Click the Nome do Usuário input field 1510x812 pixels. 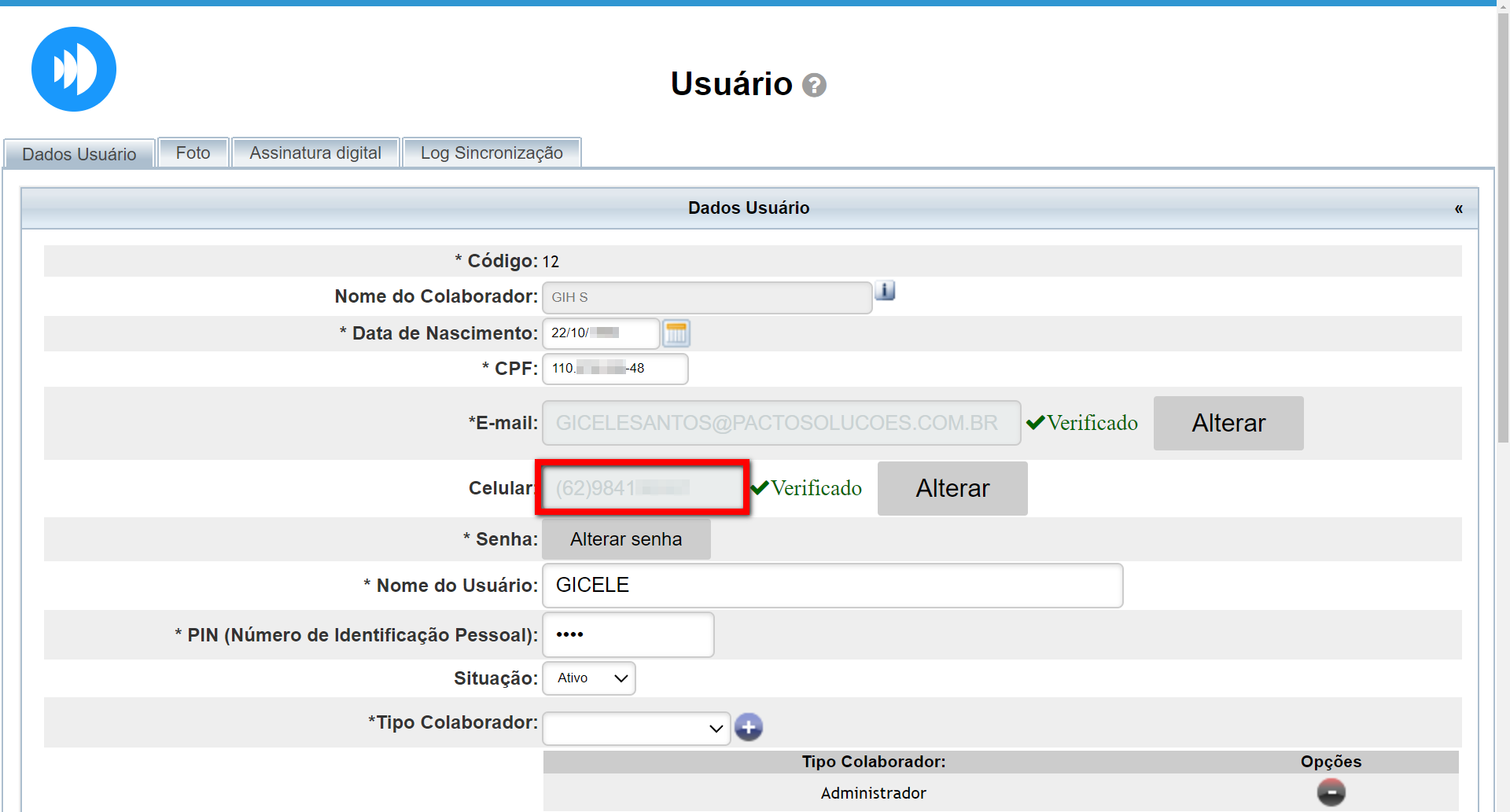832,586
